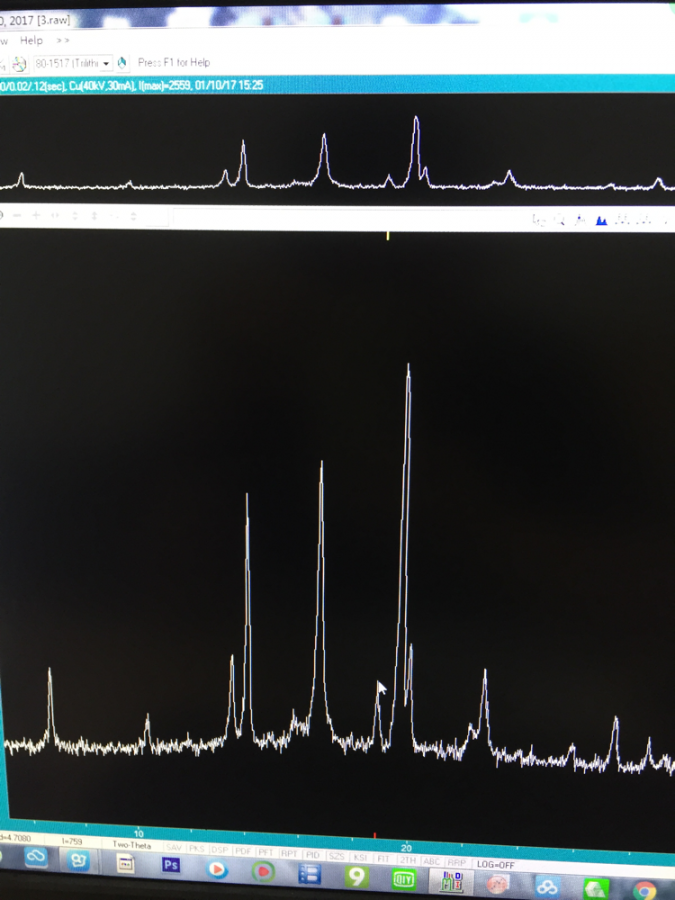Click the KSI status bar button
This screenshot has width=675, height=900.
[x=360, y=857]
